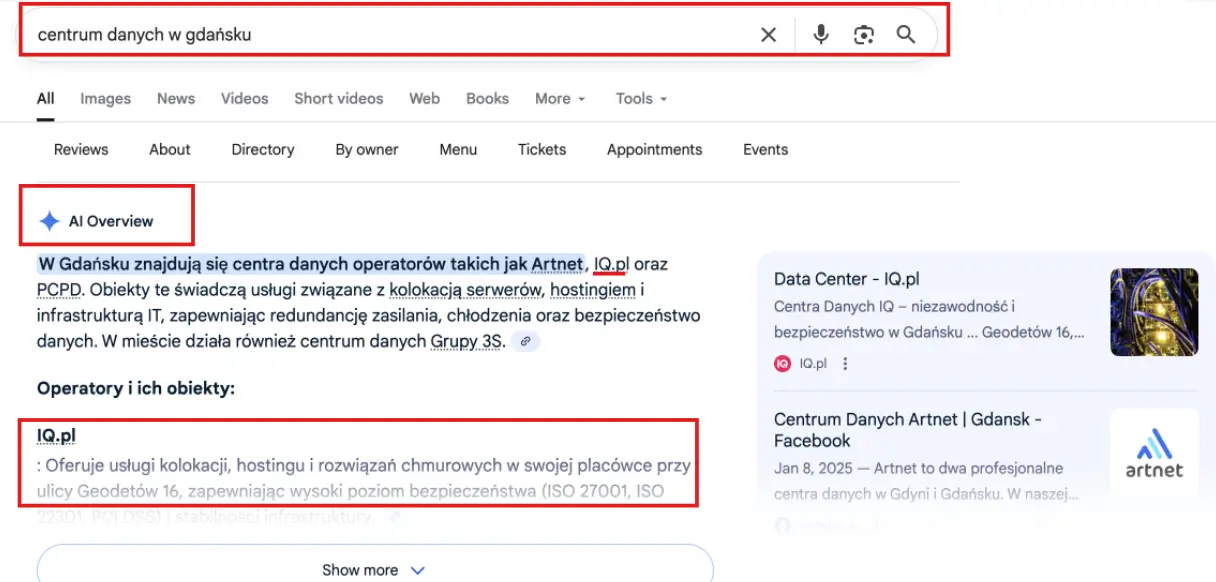The image size is (1216, 582).
Task: Clear the search query with X icon
Action: click(768, 35)
